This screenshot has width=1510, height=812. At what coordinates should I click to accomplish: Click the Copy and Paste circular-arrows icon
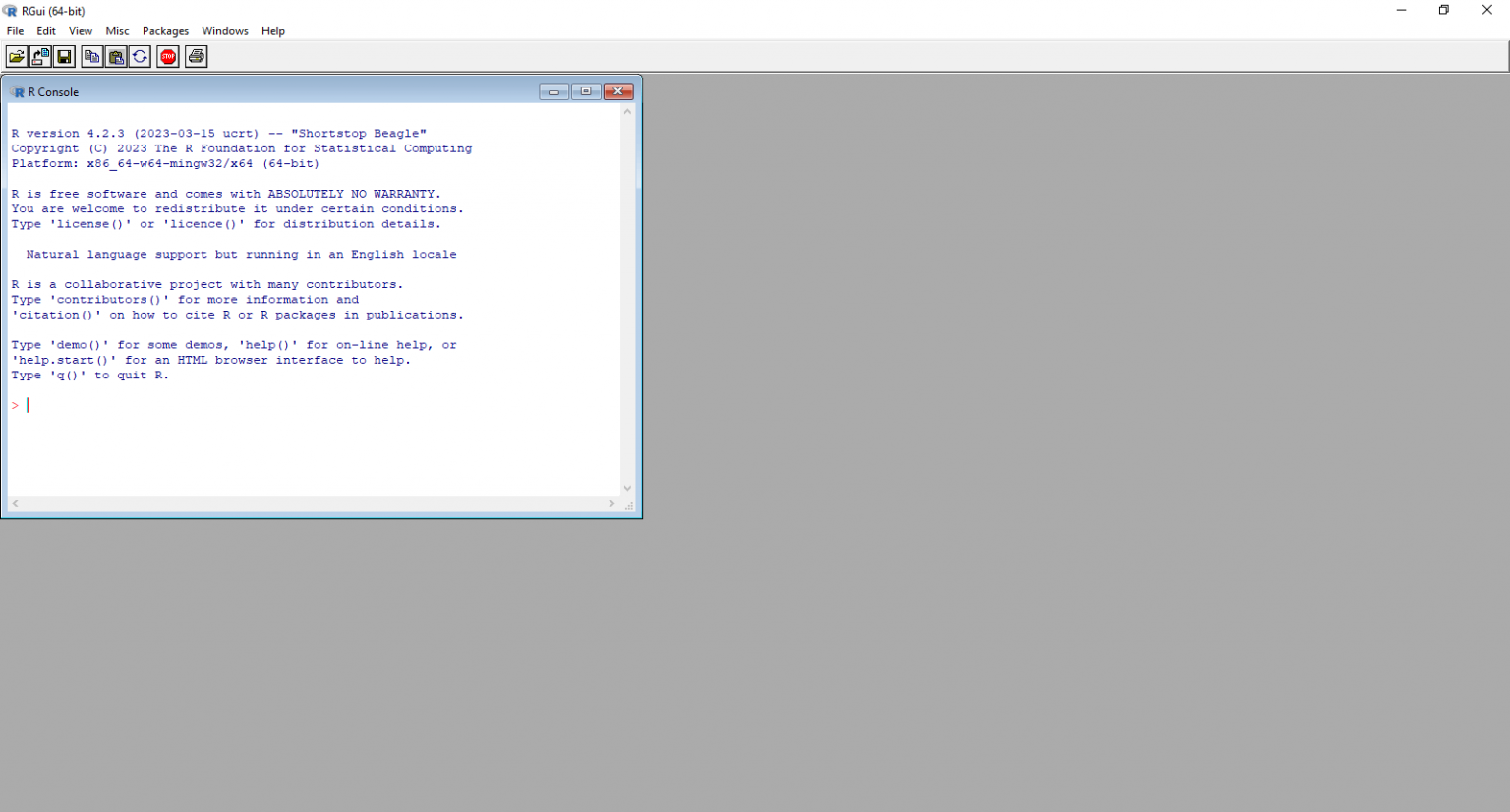click(141, 56)
